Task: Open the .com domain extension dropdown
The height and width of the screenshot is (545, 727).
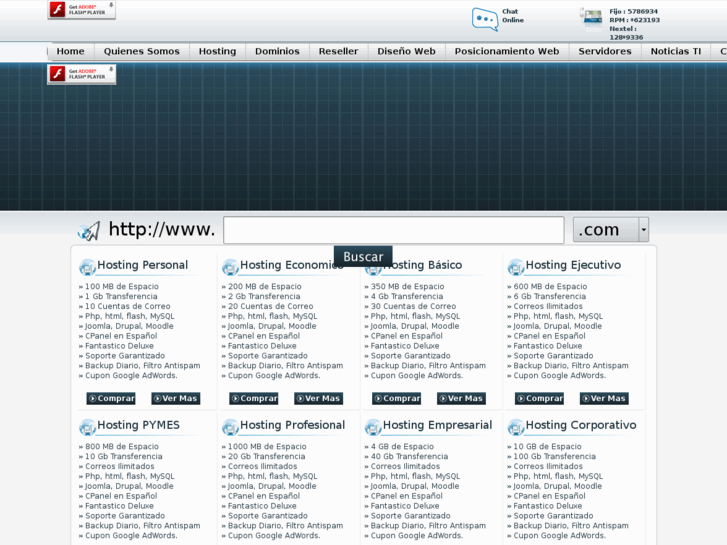Action: pos(611,230)
